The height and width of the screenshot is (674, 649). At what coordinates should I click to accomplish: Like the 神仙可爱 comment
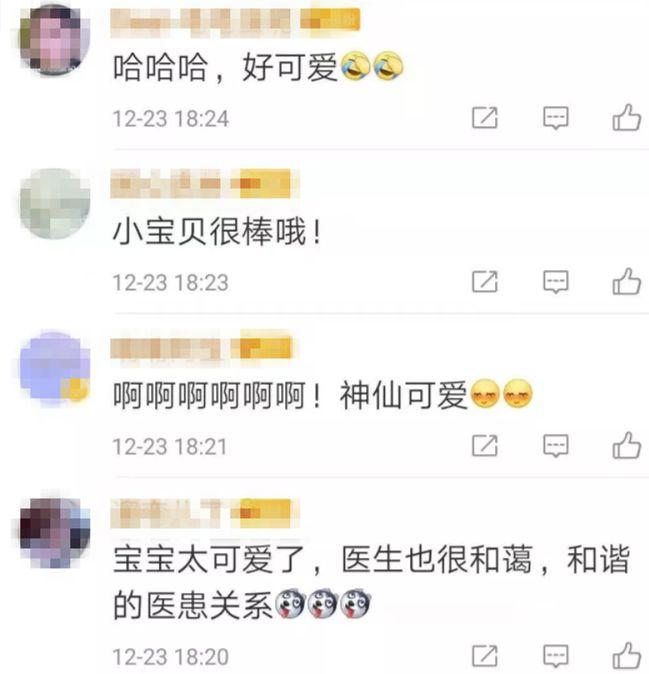pos(627,445)
